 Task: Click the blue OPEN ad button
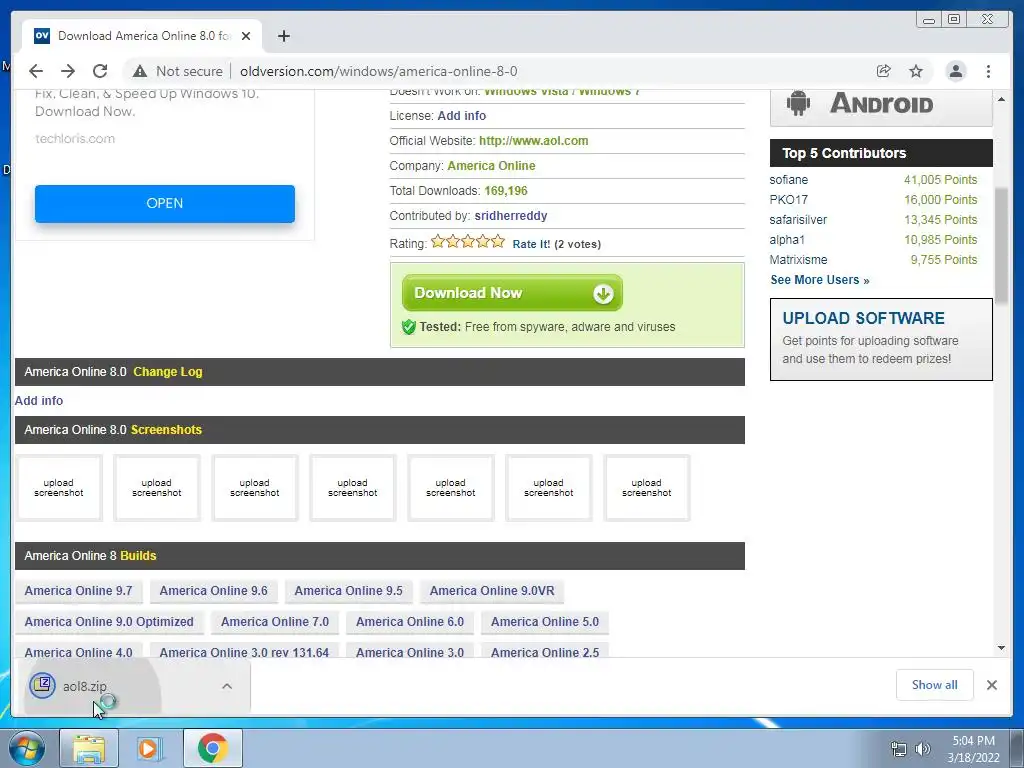tap(165, 203)
